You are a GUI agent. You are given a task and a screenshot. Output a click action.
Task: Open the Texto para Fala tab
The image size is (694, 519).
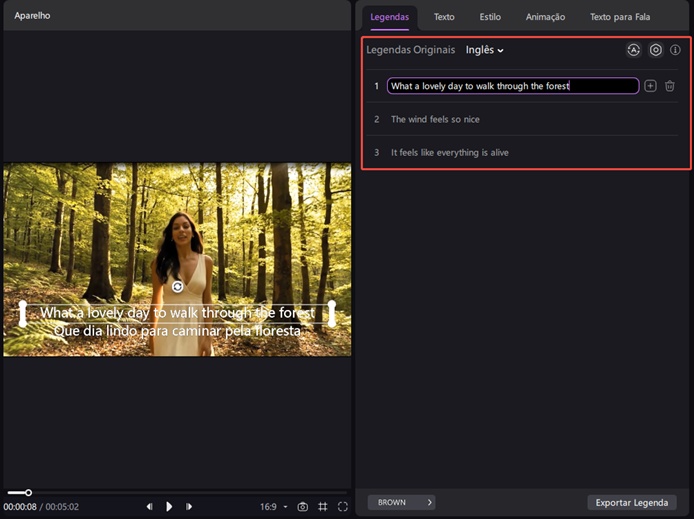(620, 17)
